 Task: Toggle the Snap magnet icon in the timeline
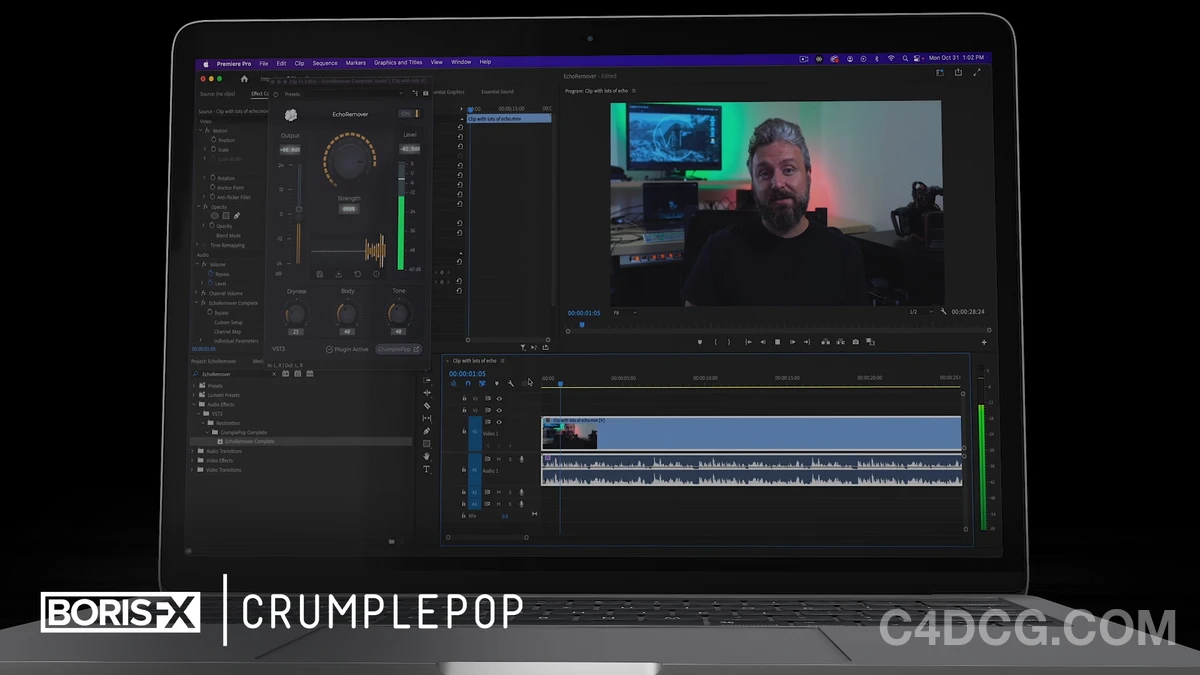pos(468,382)
